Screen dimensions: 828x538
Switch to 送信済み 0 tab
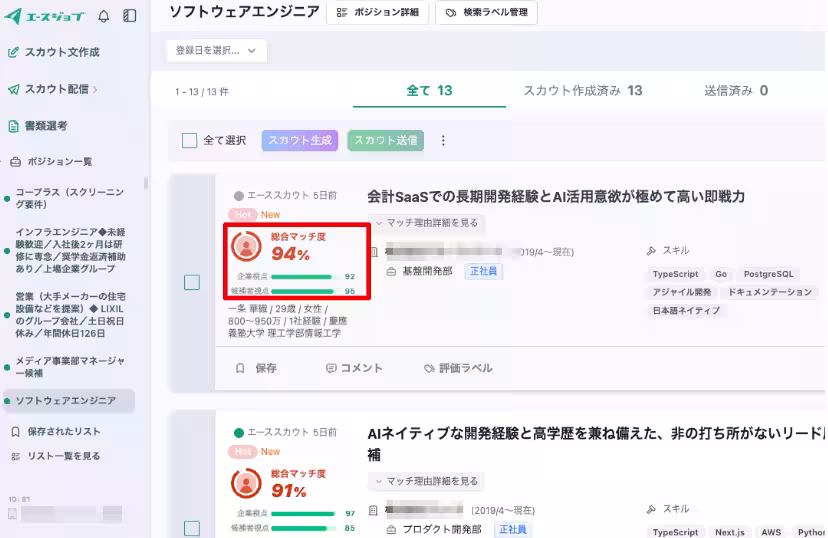(736, 91)
